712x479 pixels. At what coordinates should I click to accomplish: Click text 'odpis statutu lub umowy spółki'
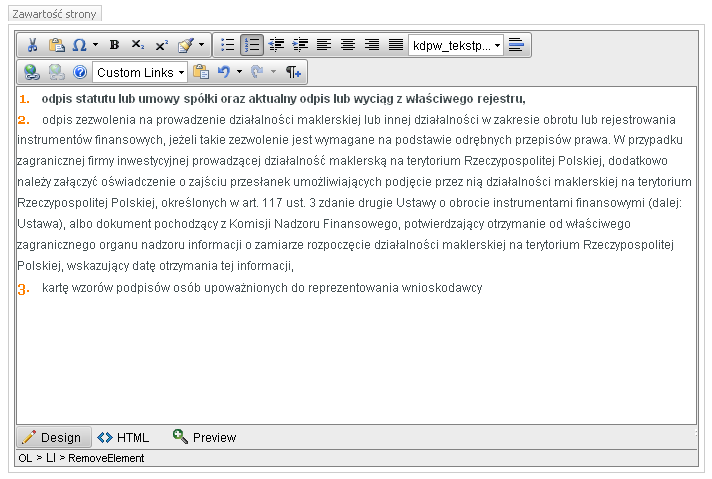[129, 99]
